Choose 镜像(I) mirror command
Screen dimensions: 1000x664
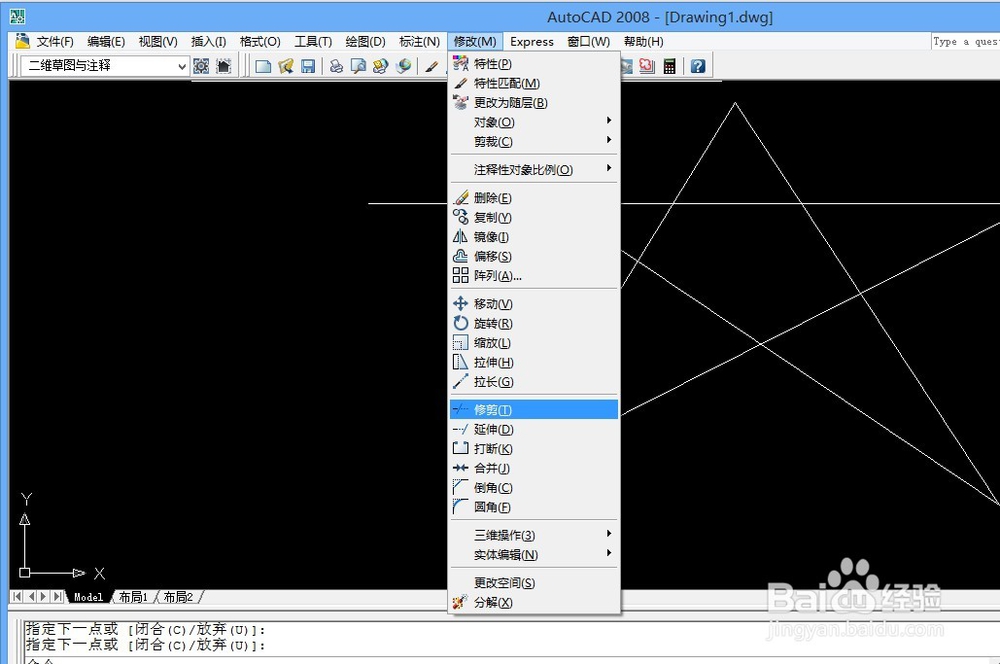534,237
